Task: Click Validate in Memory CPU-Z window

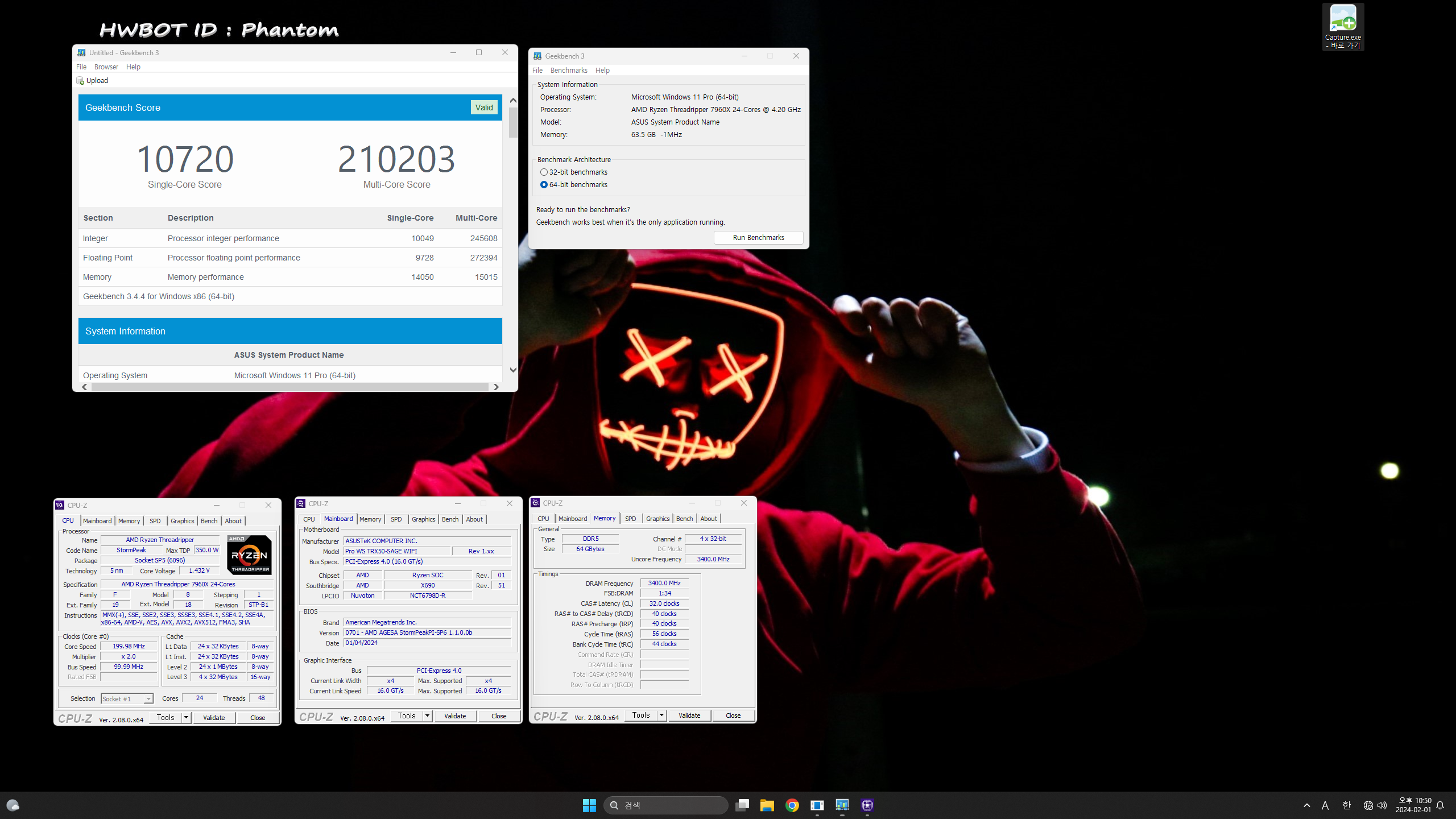Action: [689, 715]
